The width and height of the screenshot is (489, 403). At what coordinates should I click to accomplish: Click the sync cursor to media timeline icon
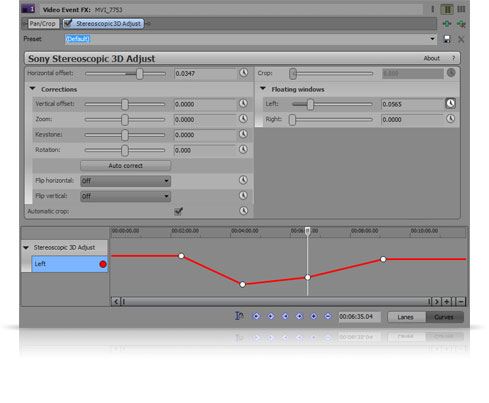click(x=239, y=316)
